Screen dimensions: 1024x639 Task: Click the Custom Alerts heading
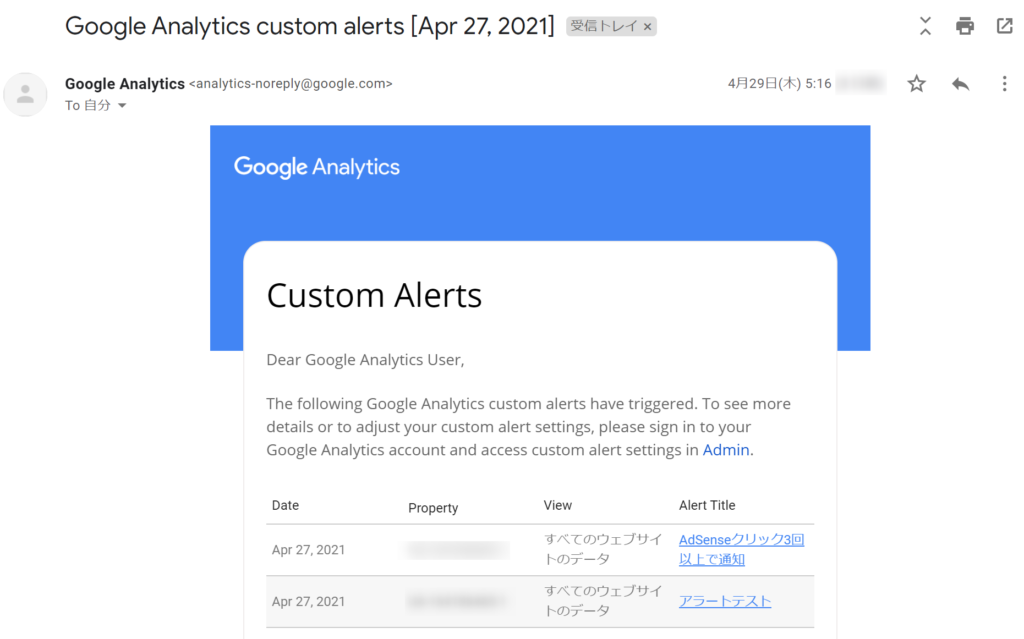click(374, 295)
